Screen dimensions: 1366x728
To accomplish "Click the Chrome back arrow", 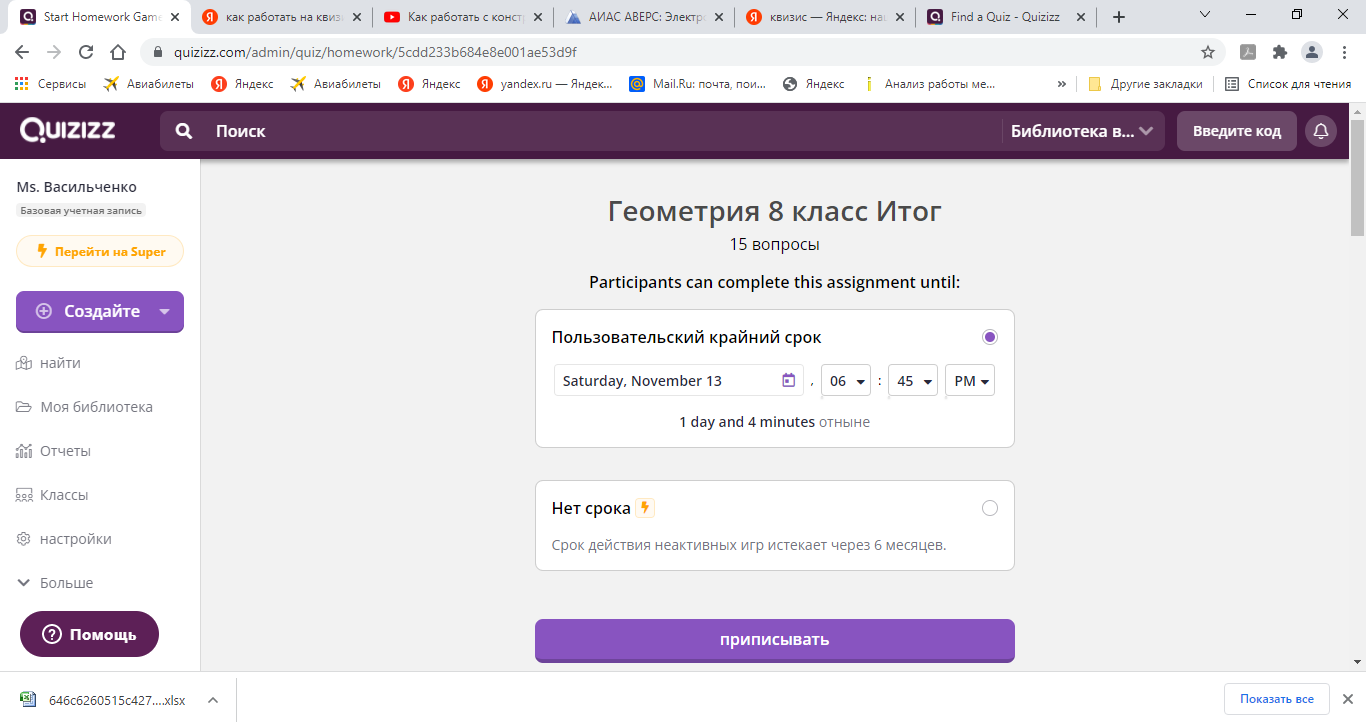I will (22, 52).
